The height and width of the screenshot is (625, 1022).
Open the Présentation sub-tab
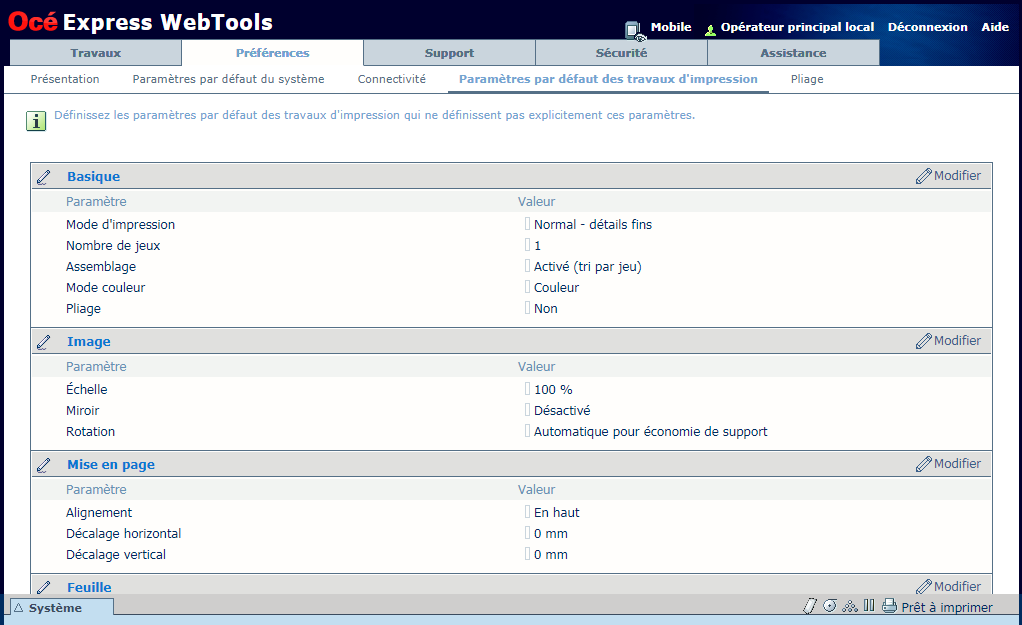point(65,79)
